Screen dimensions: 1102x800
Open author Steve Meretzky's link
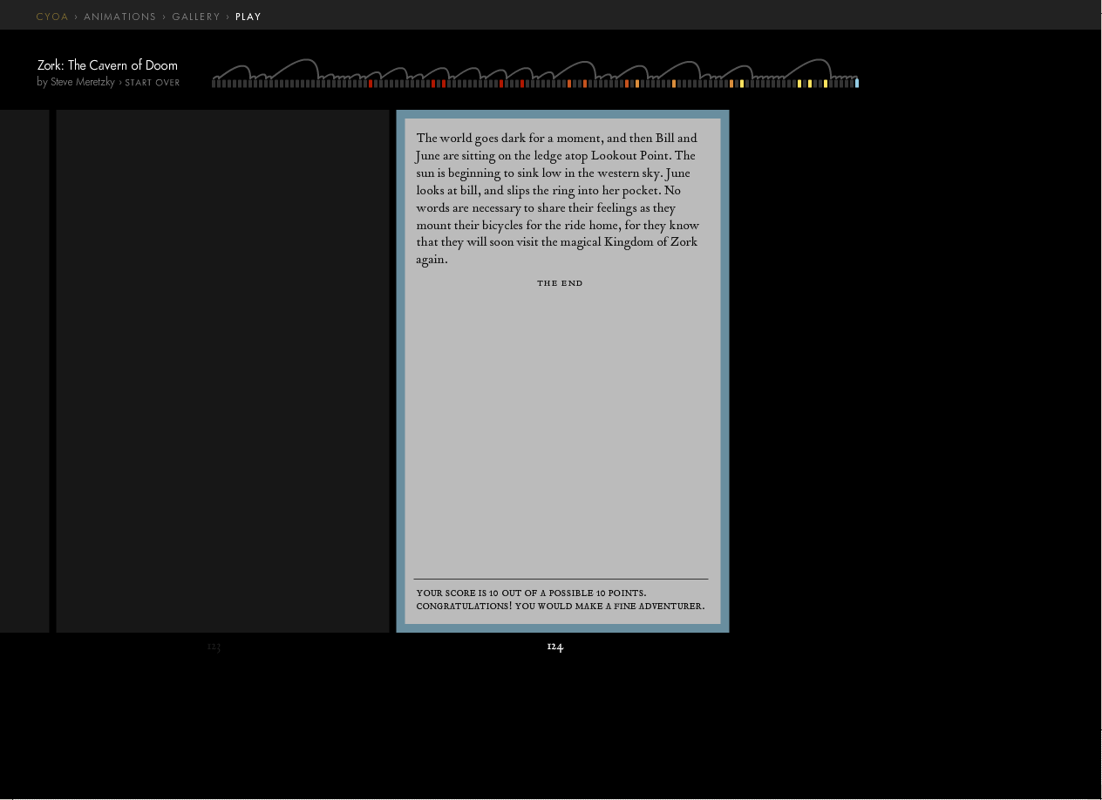[83, 82]
